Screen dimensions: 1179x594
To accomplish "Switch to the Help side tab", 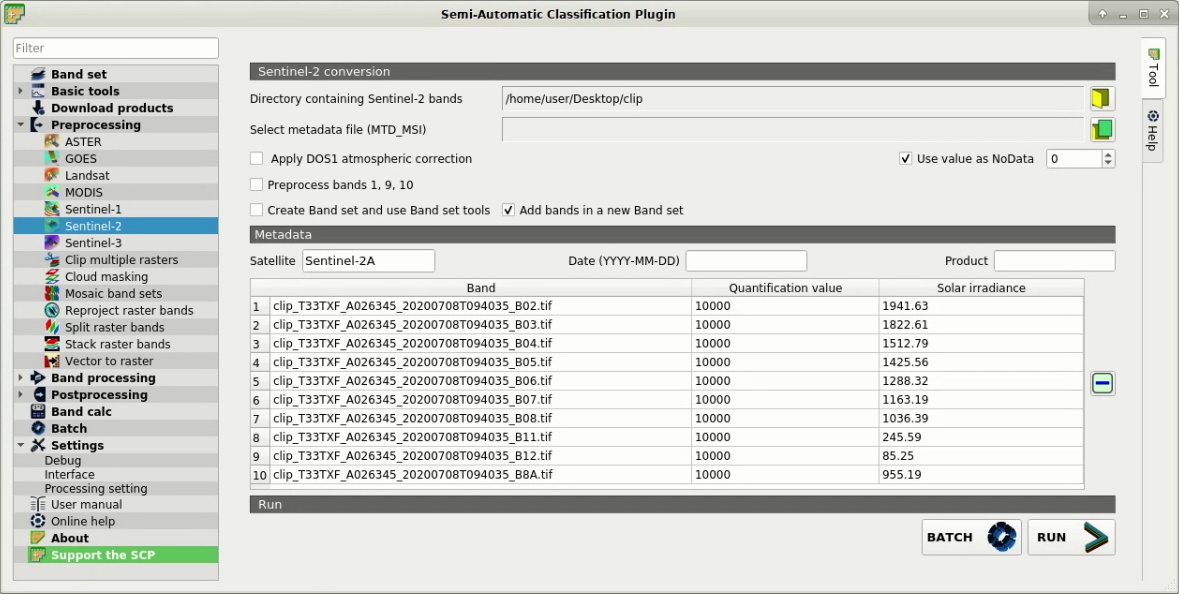I will [1153, 129].
